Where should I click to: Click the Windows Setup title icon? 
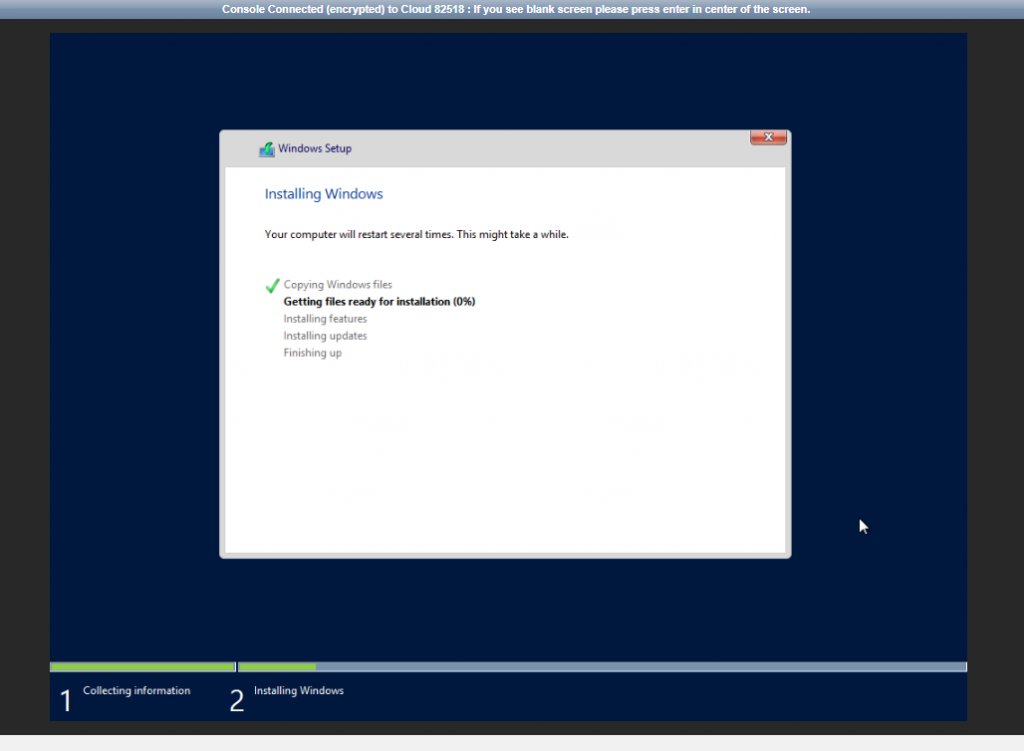click(x=266, y=150)
